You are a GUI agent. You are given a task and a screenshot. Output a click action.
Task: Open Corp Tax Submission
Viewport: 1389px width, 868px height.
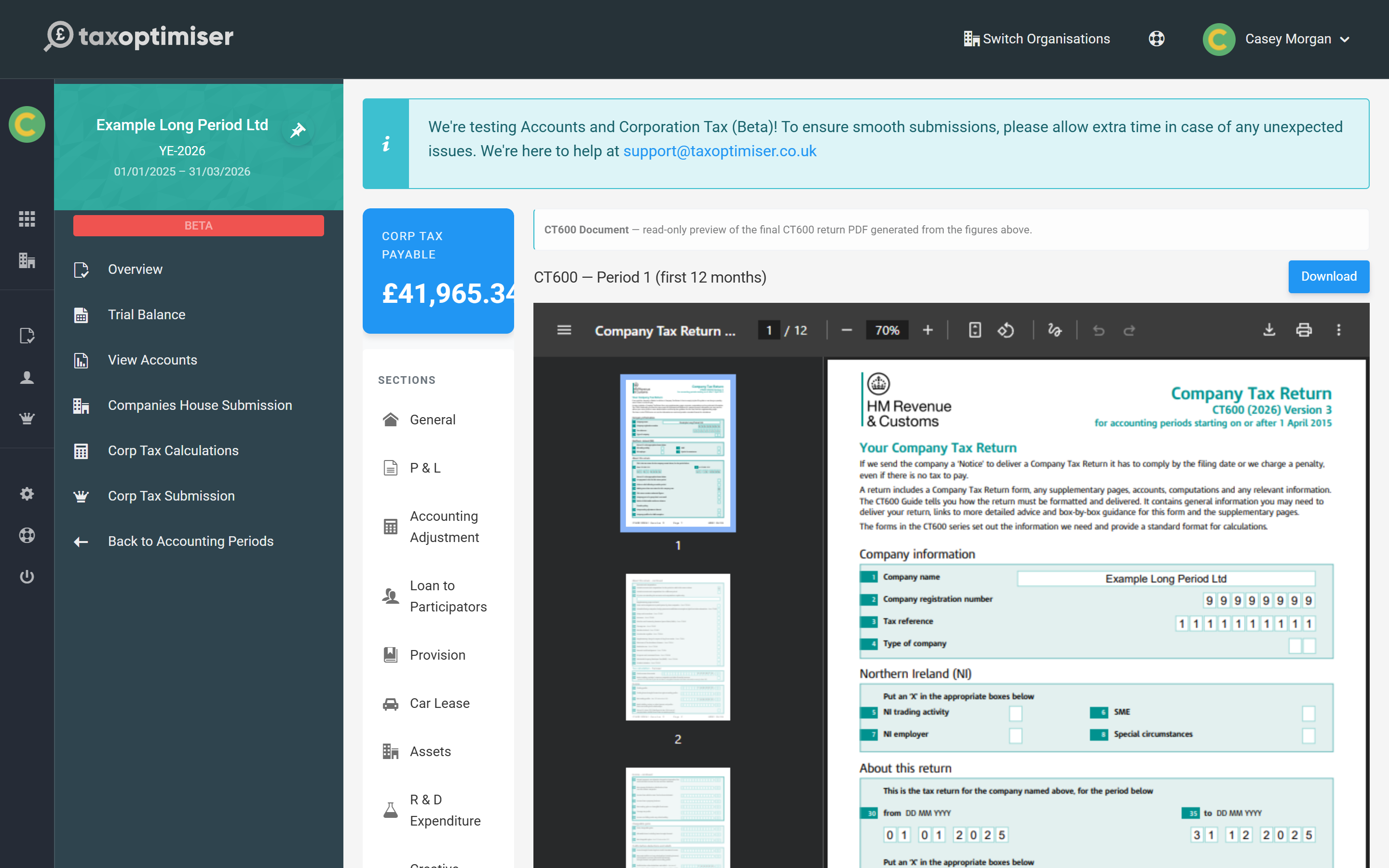point(199,496)
